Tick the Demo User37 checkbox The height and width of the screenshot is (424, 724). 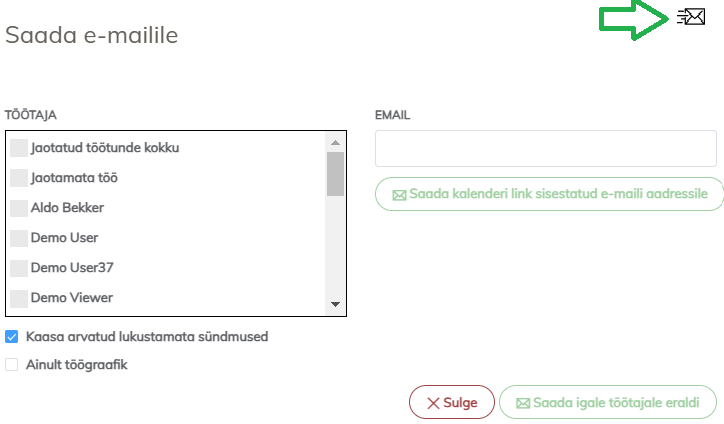point(19,268)
